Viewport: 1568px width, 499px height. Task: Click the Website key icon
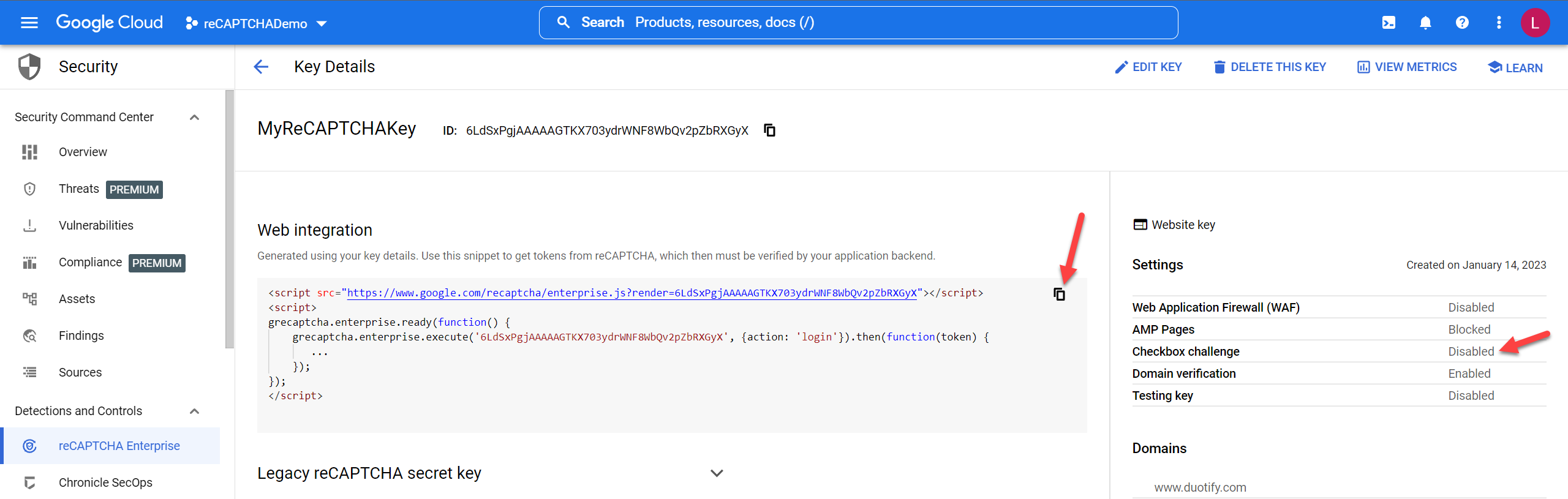(x=1140, y=225)
